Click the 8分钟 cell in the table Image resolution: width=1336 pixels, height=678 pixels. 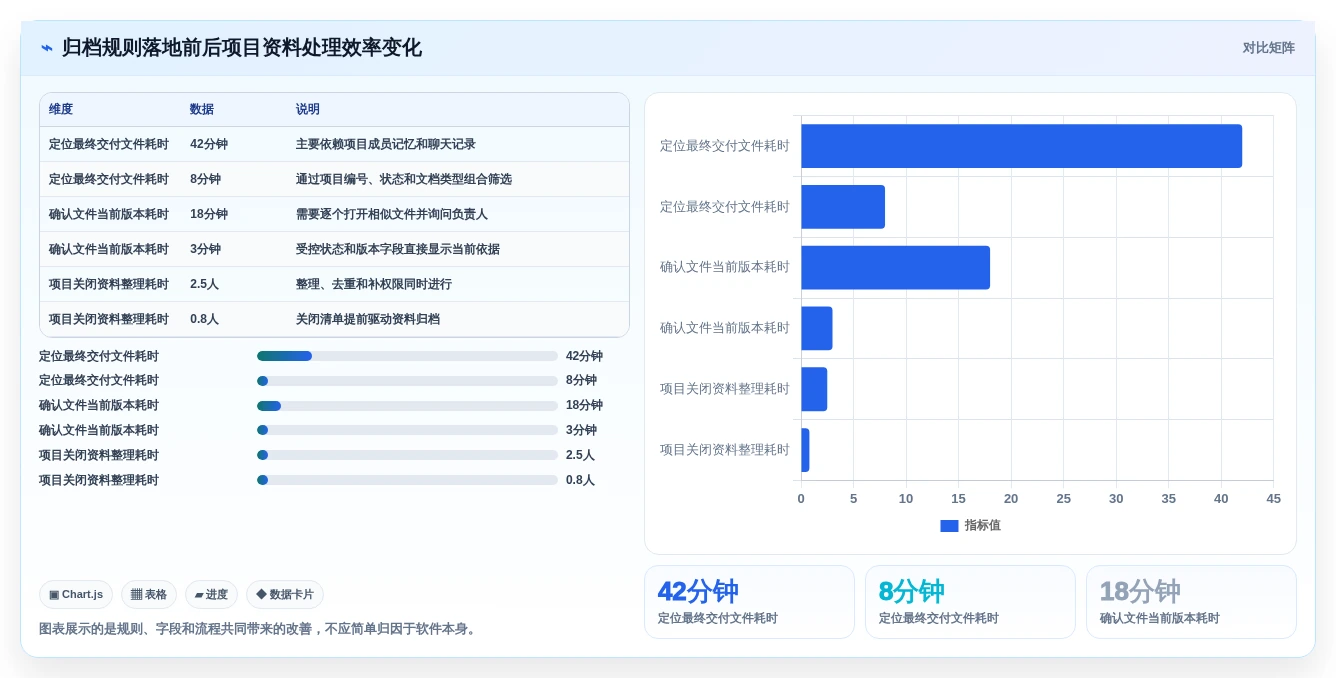[x=206, y=179]
